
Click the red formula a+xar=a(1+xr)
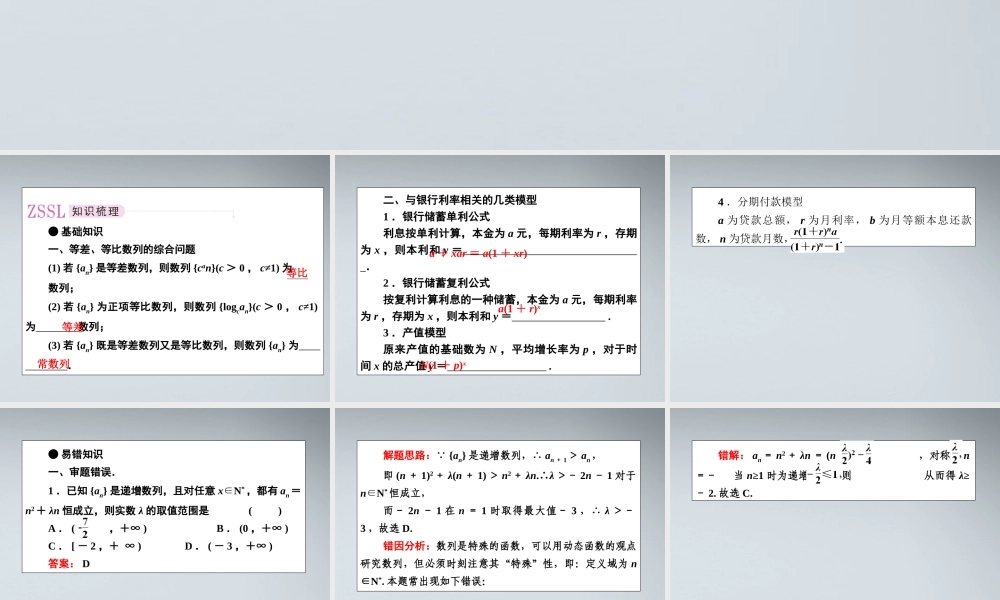coord(478,253)
